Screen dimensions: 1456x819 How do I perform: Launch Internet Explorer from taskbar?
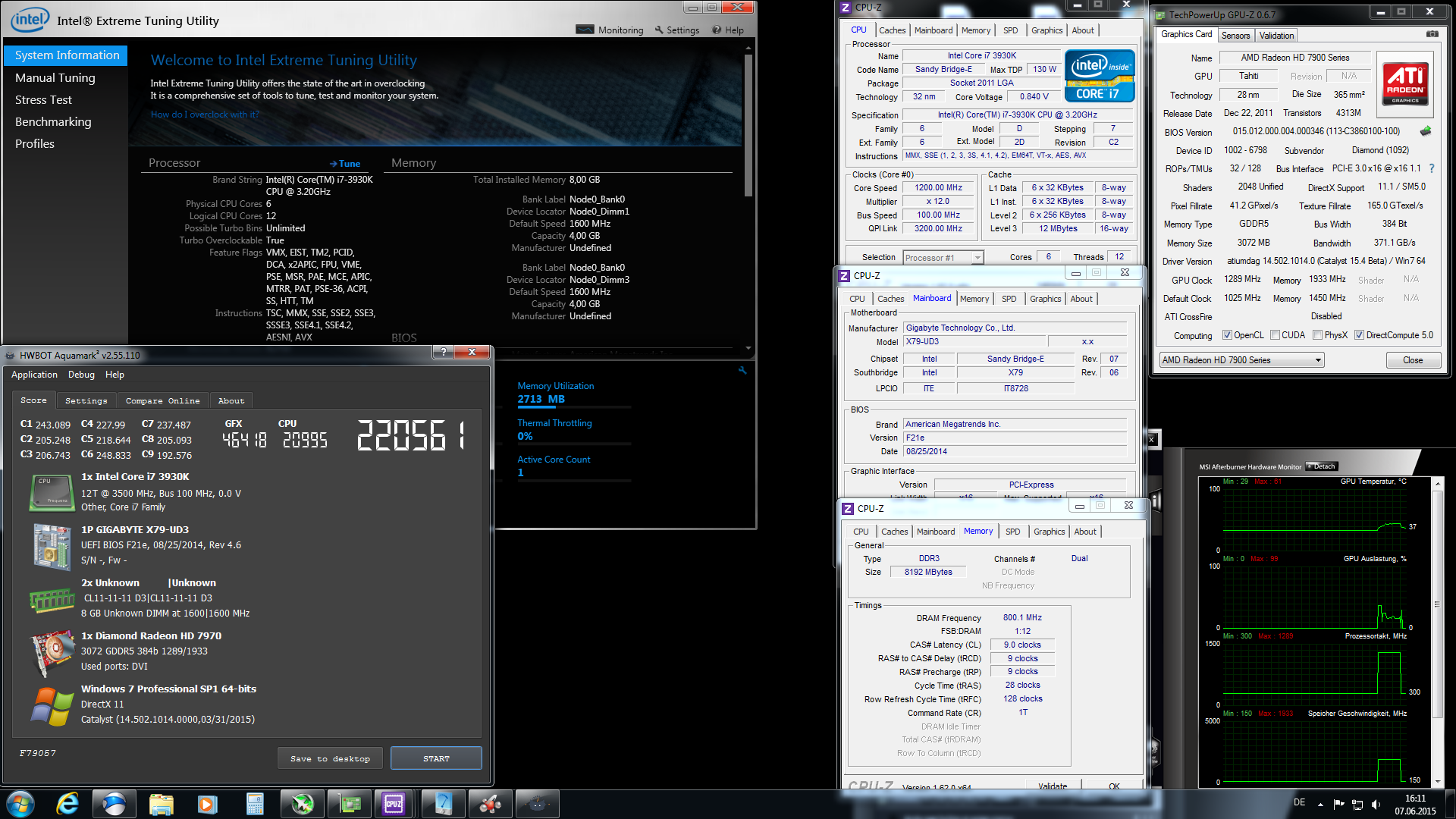click(67, 804)
